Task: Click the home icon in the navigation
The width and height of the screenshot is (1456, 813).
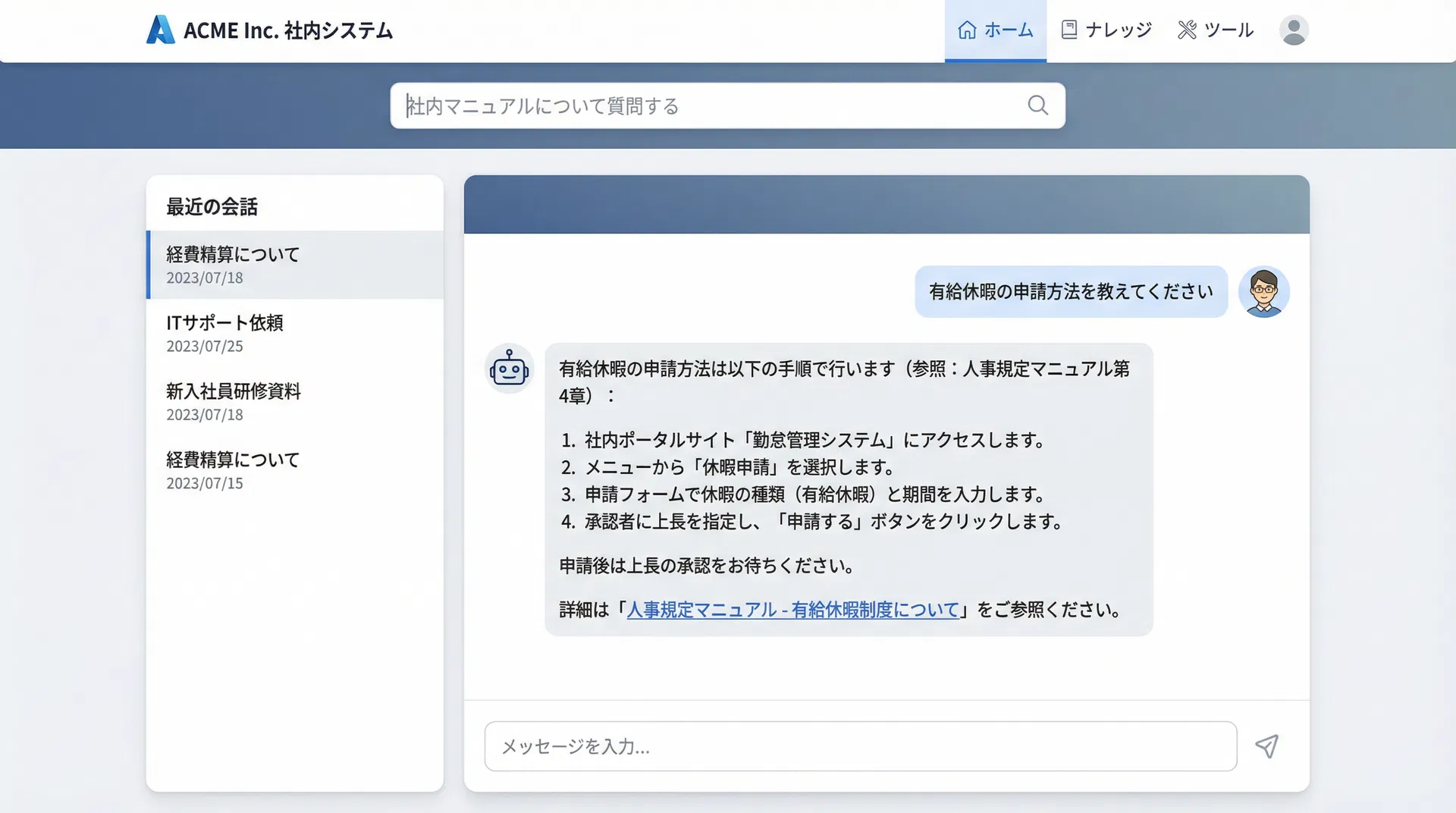Action: click(x=966, y=30)
